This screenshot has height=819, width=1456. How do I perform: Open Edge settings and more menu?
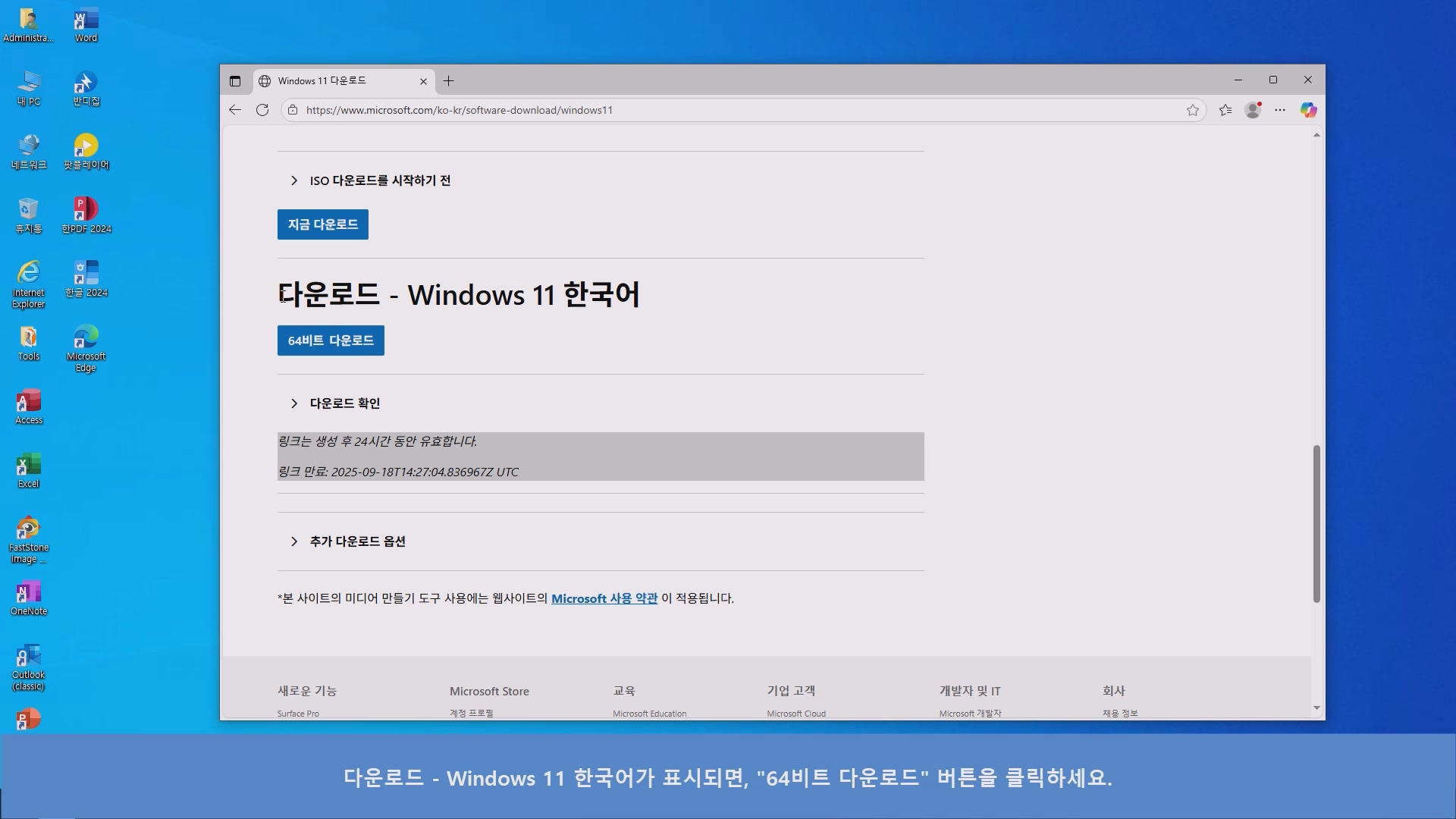[x=1280, y=110]
